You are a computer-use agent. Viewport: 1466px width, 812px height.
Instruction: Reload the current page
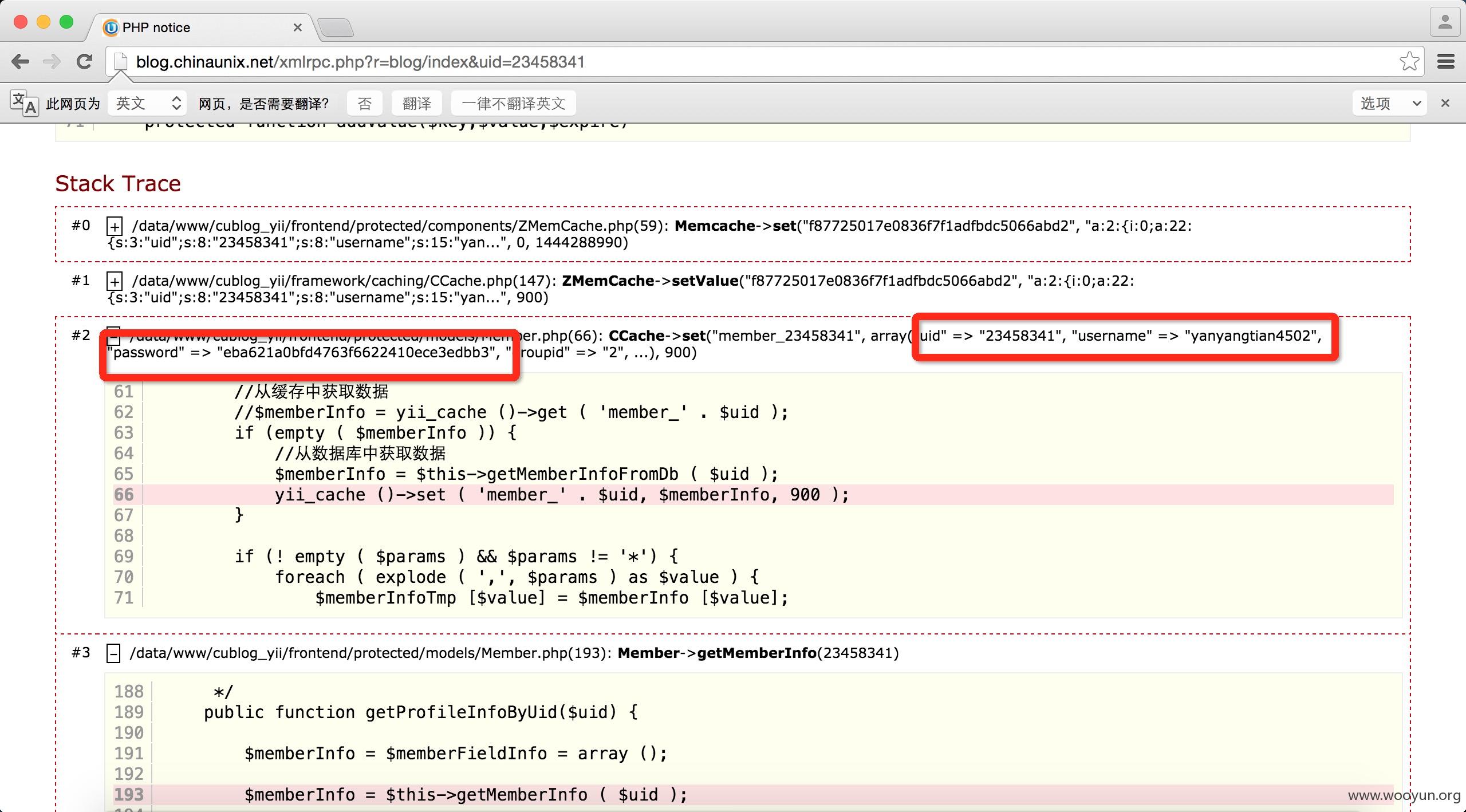click(85, 61)
